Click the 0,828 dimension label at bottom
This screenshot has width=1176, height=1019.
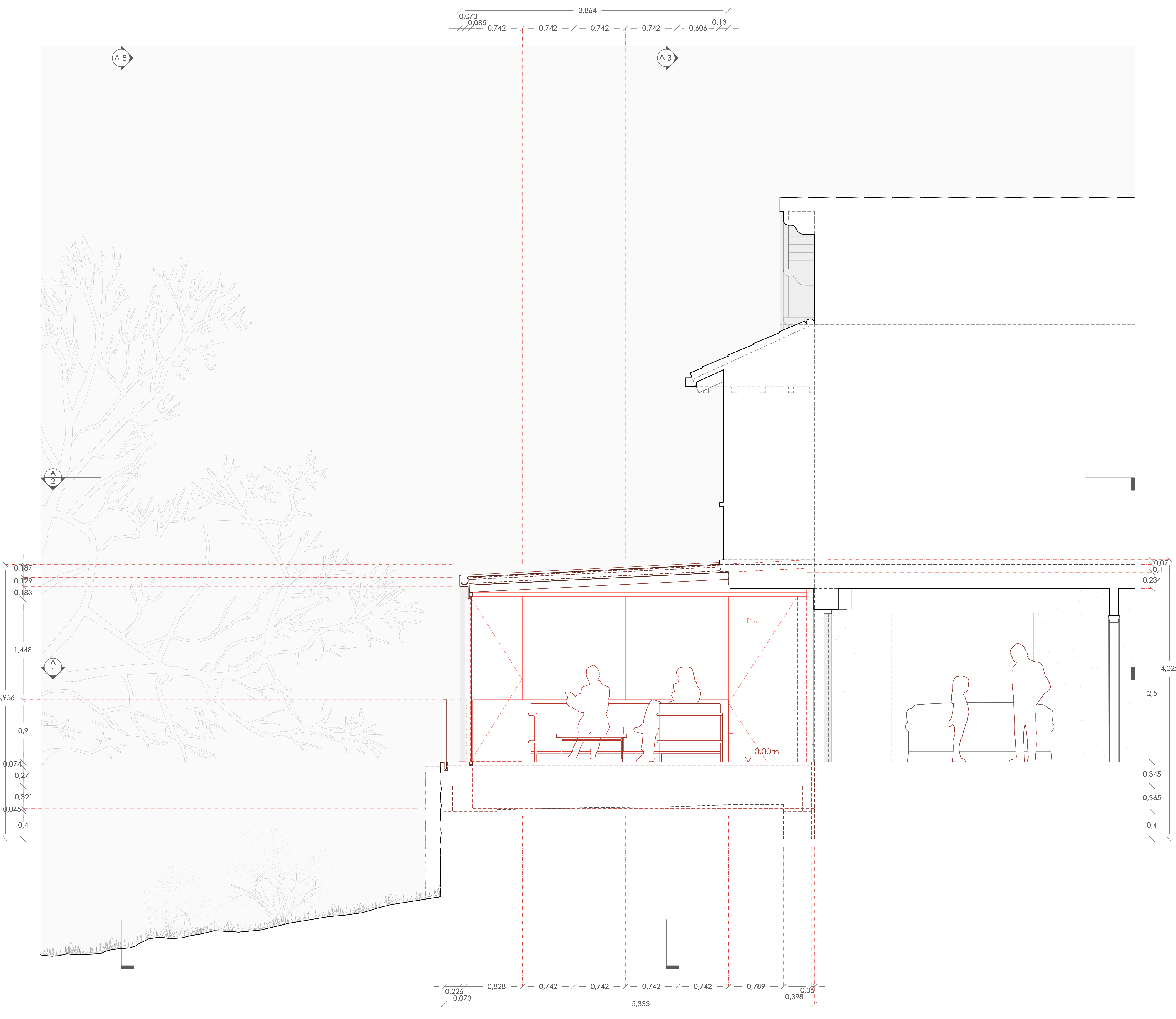(496, 987)
